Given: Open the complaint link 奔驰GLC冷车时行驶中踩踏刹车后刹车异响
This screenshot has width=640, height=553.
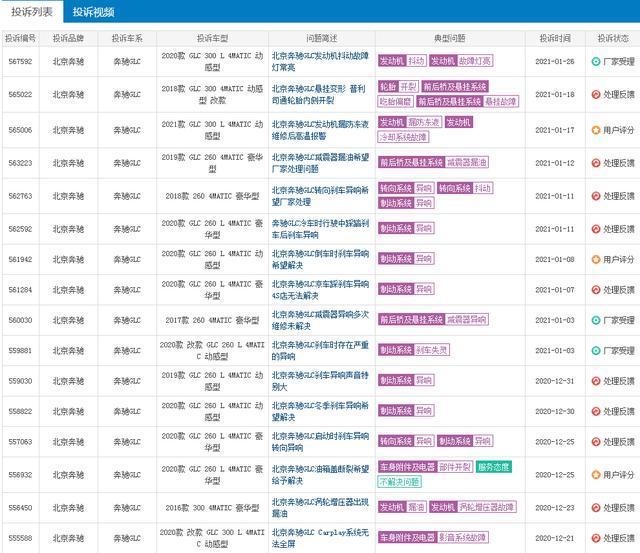Looking at the screenshot, I should 320,229.
